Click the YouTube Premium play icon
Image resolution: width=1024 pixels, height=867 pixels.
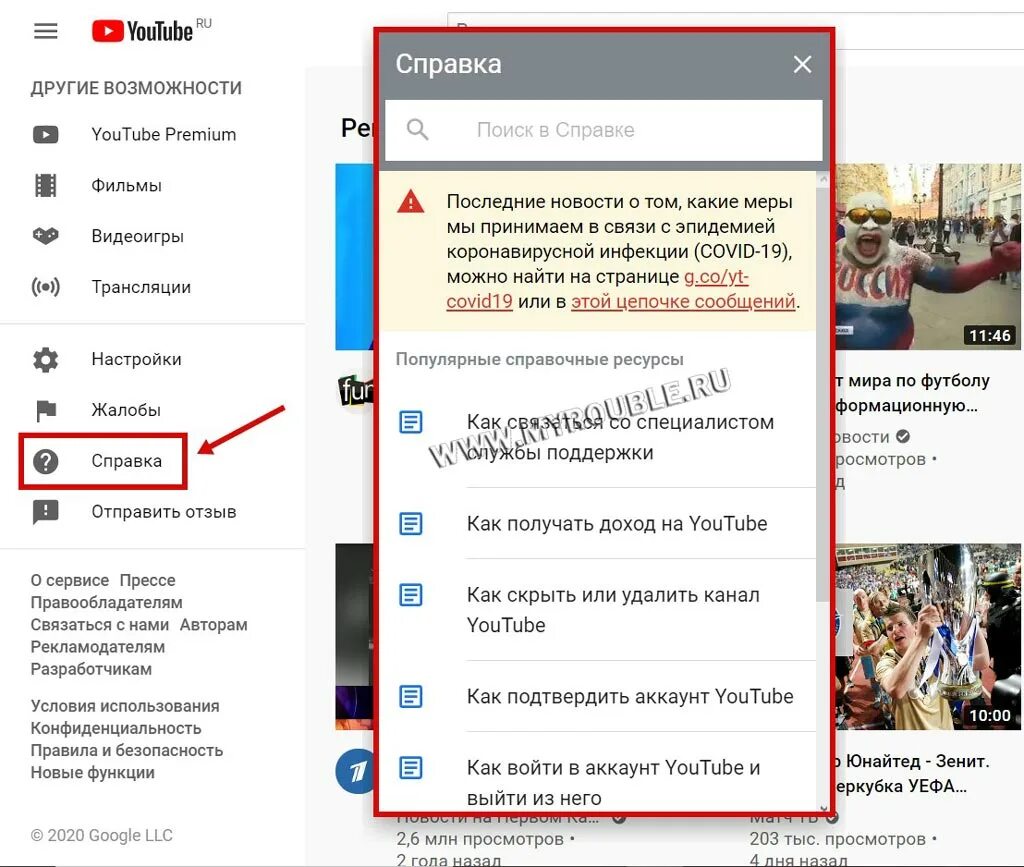point(46,134)
